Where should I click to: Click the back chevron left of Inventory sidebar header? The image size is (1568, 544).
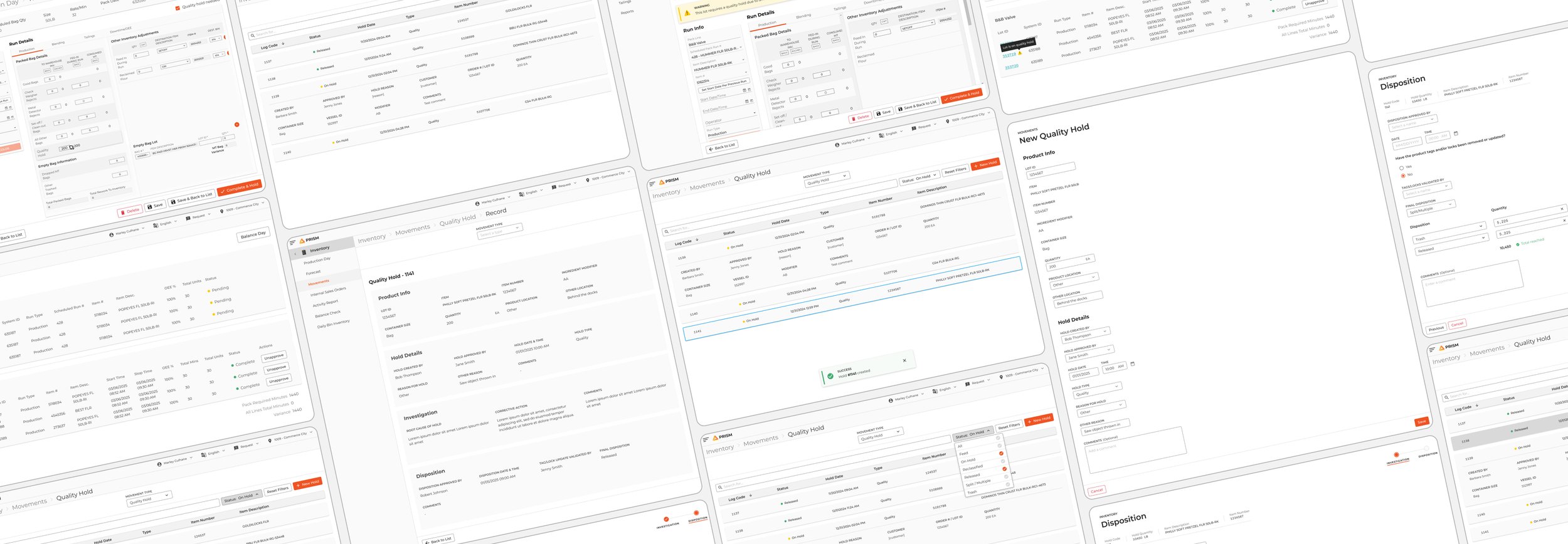click(x=295, y=254)
